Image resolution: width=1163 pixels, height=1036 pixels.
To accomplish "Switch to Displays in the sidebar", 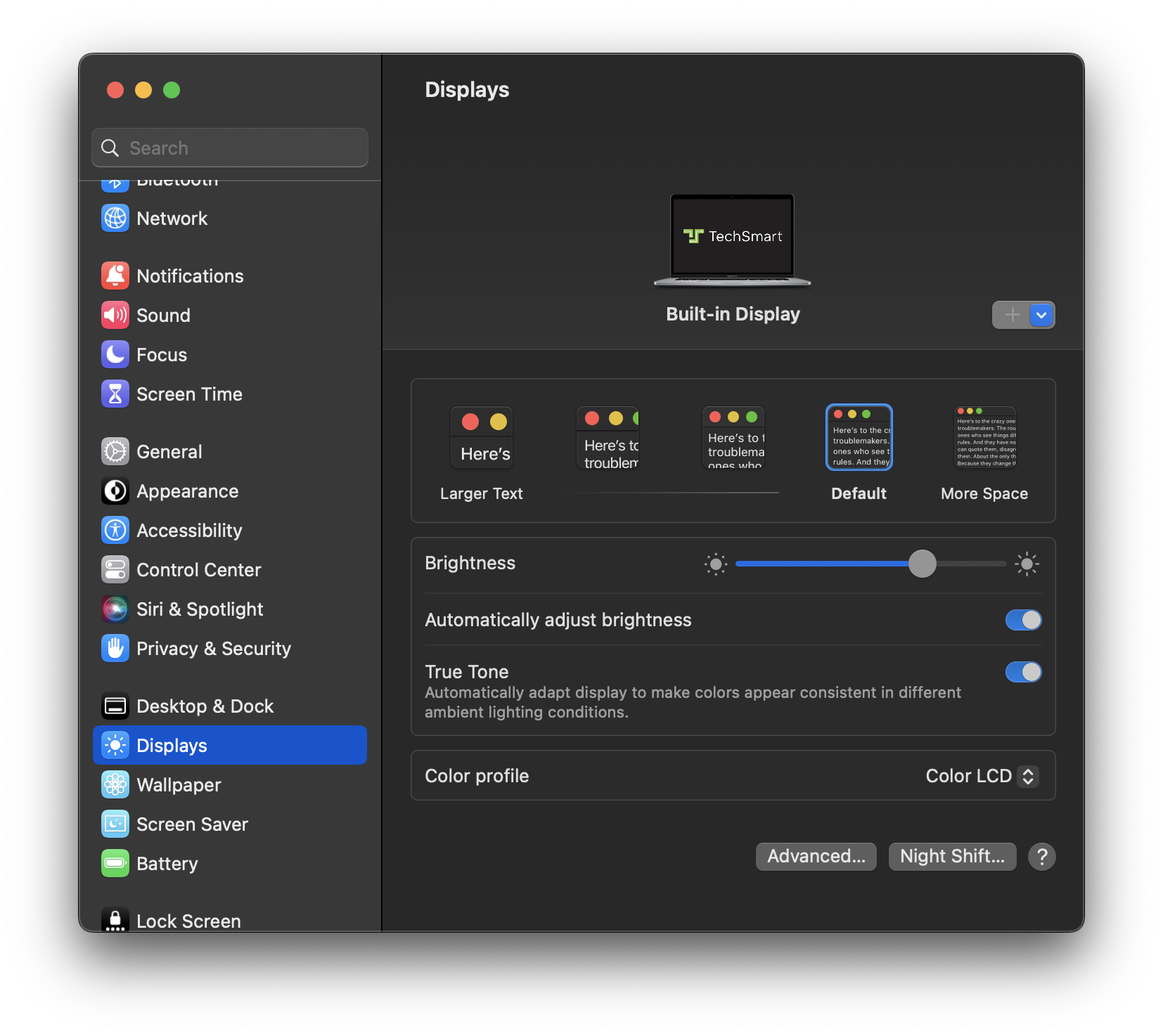I will tap(172, 745).
